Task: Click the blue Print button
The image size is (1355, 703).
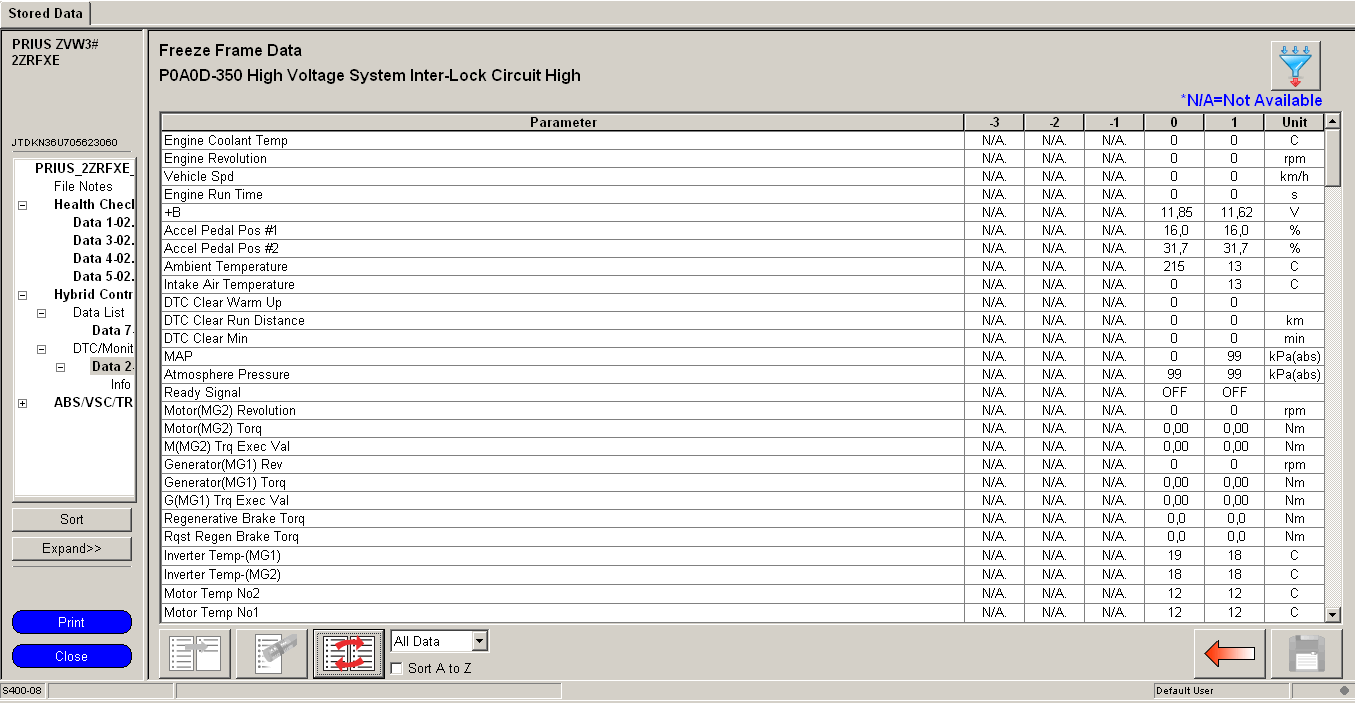Action: point(72,622)
